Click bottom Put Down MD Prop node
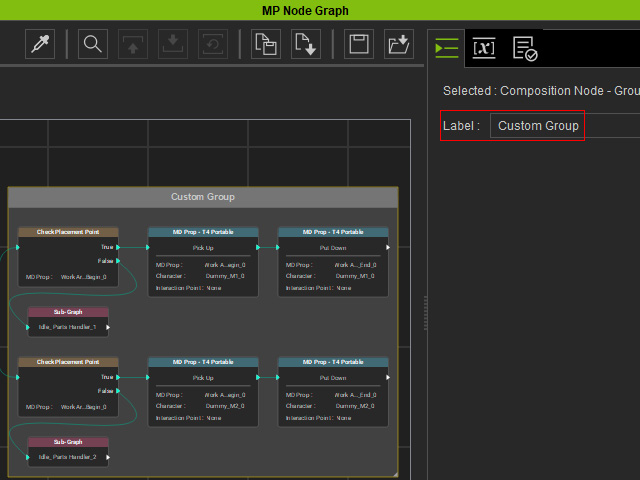The height and width of the screenshot is (480, 640). click(333, 392)
